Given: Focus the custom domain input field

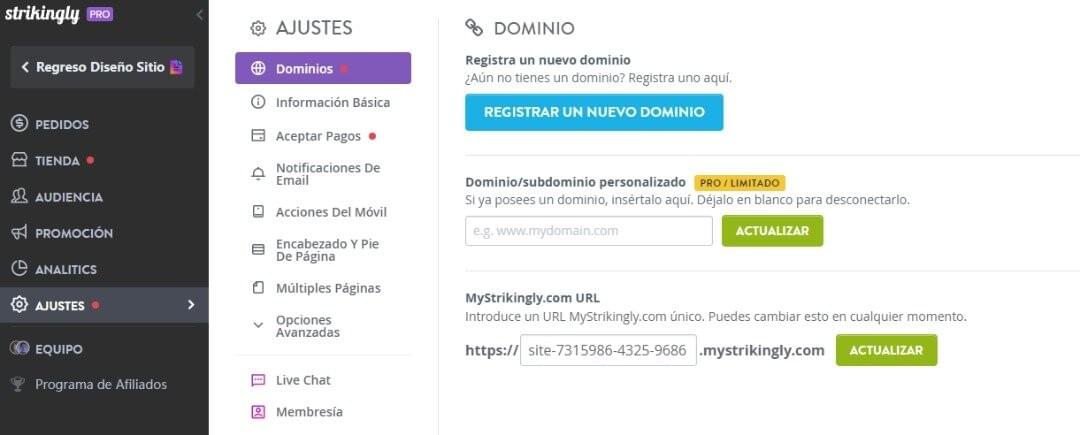Looking at the screenshot, I should pos(589,231).
